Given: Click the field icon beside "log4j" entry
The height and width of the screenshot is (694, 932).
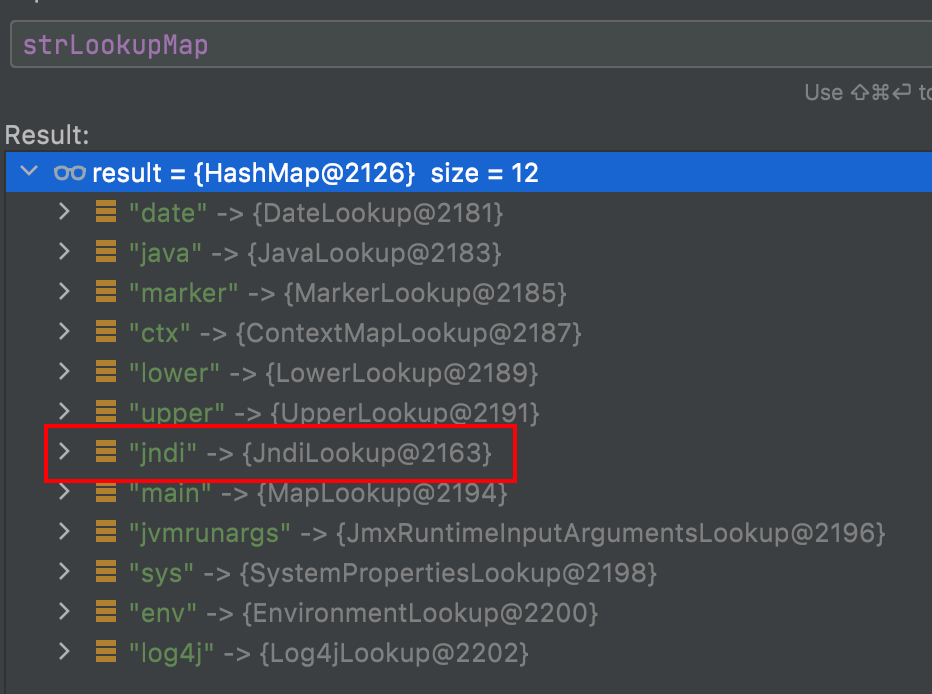Looking at the screenshot, I should 105,653.
